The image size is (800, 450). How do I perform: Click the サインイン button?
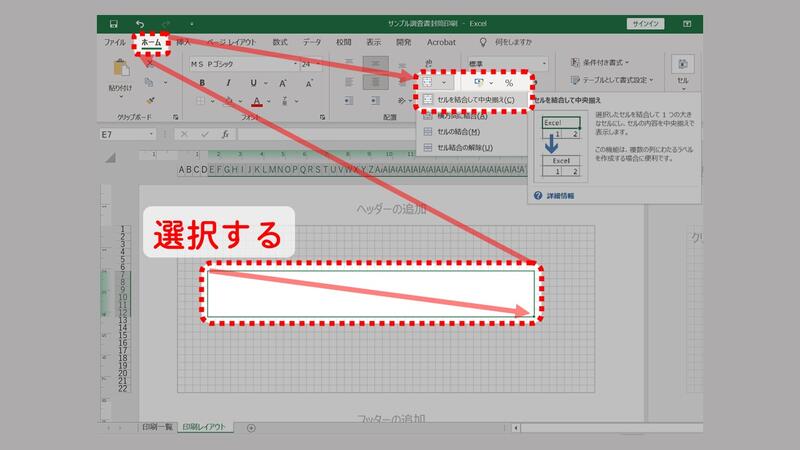[645, 23]
